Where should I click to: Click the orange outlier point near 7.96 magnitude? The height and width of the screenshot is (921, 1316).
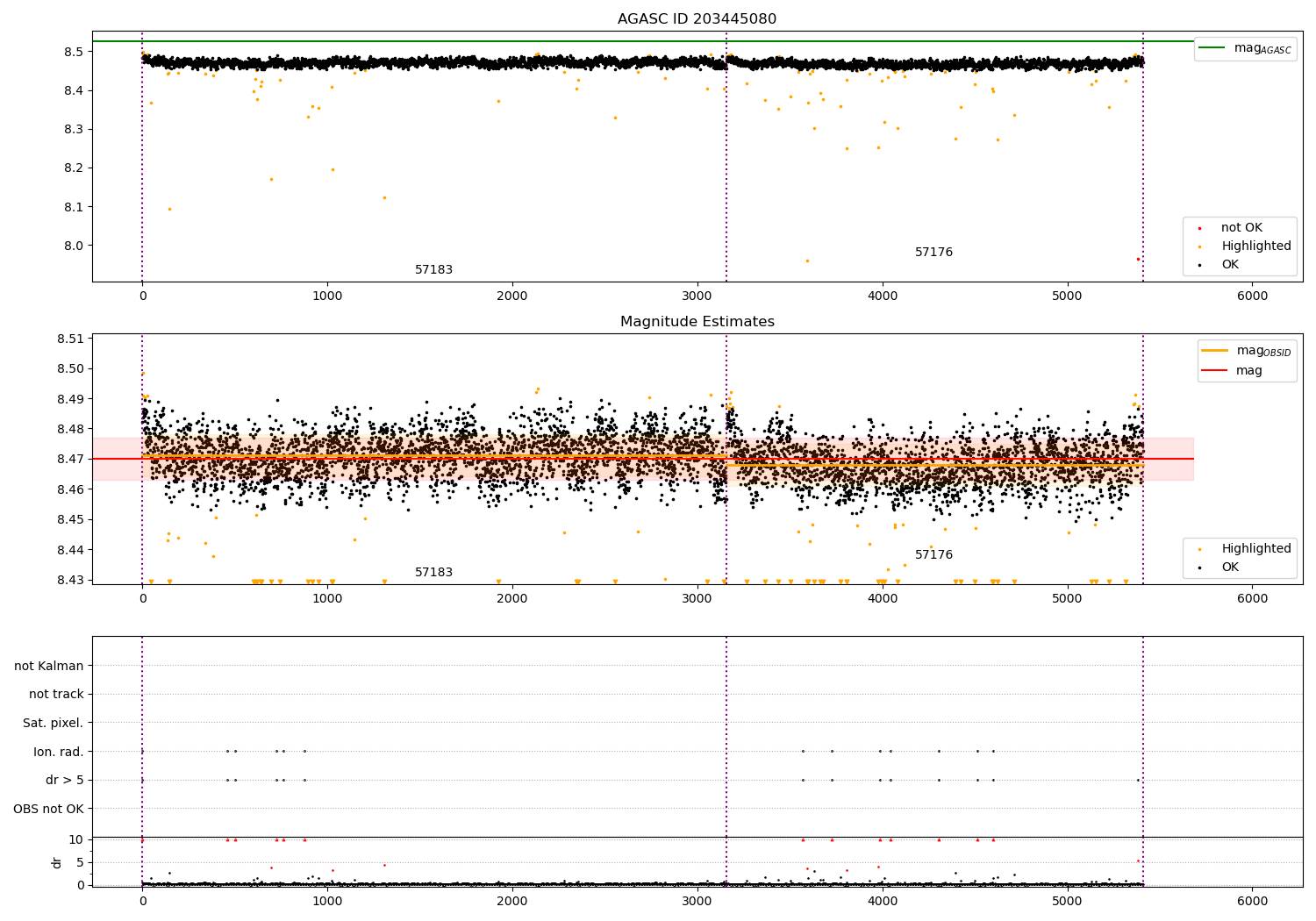pos(807,261)
